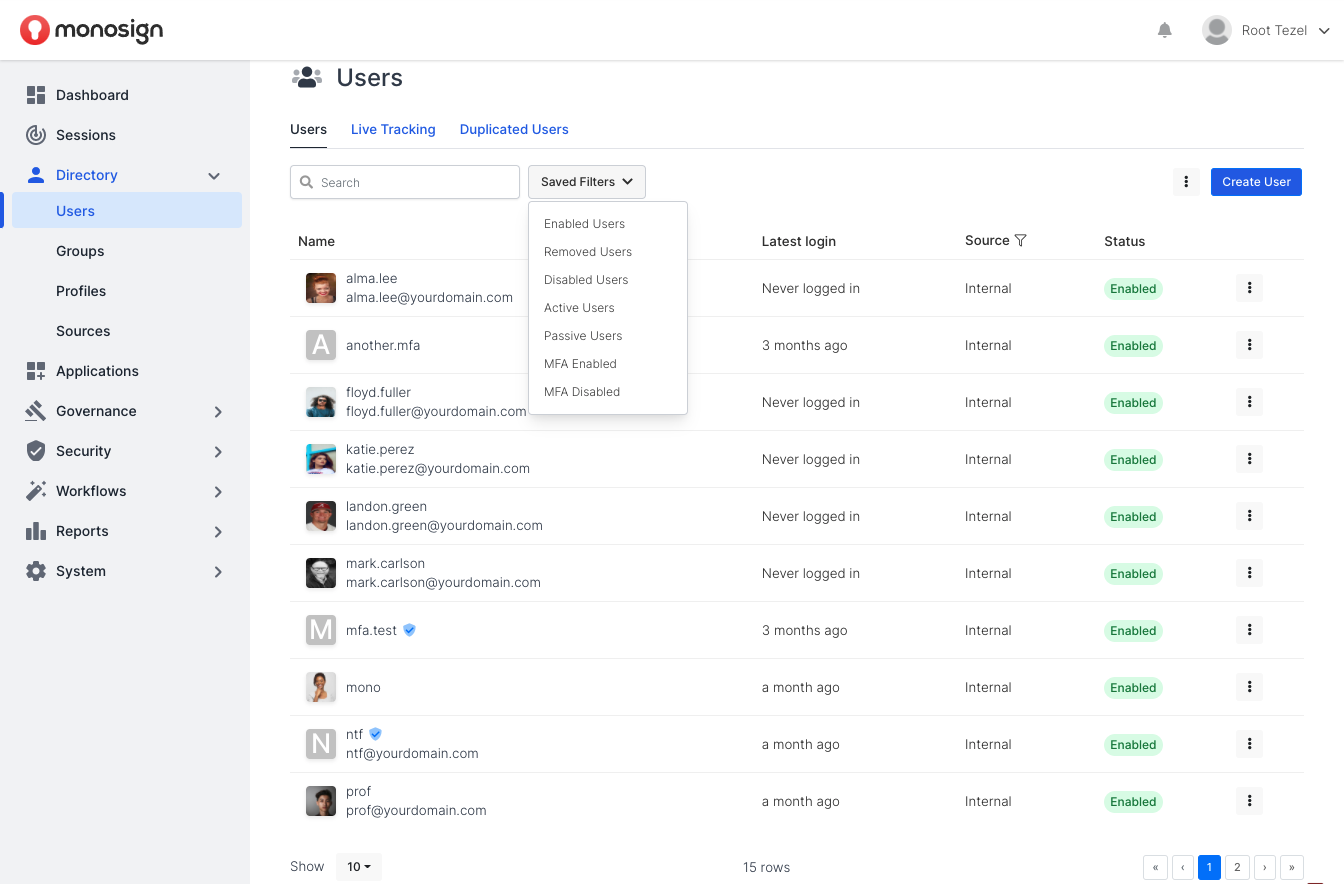This screenshot has width=1344, height=884.
Task: Jump to the first page arrow
Action: point(1155,867)
